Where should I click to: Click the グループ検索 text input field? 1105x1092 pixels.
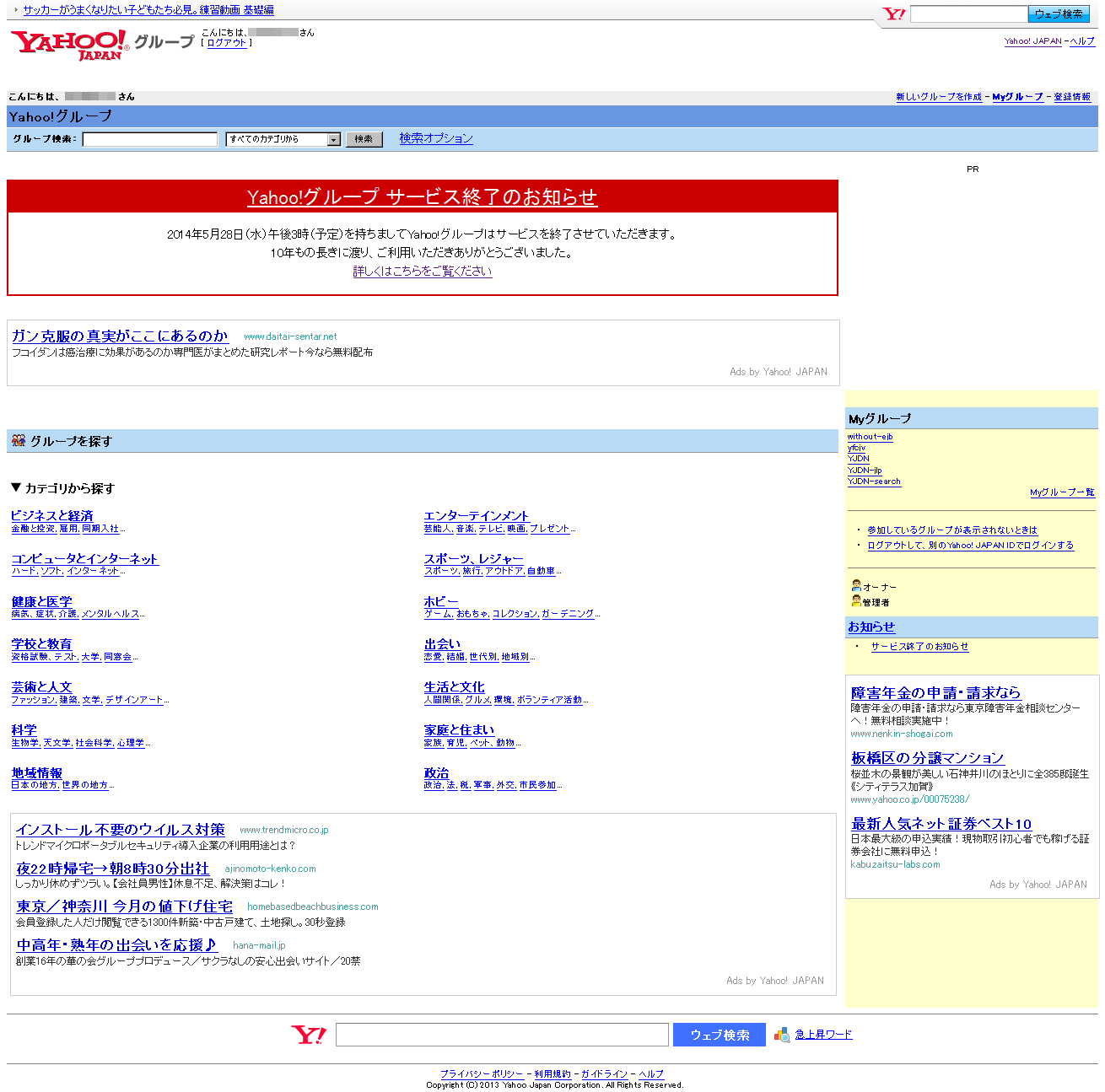[x=150, y=139]
